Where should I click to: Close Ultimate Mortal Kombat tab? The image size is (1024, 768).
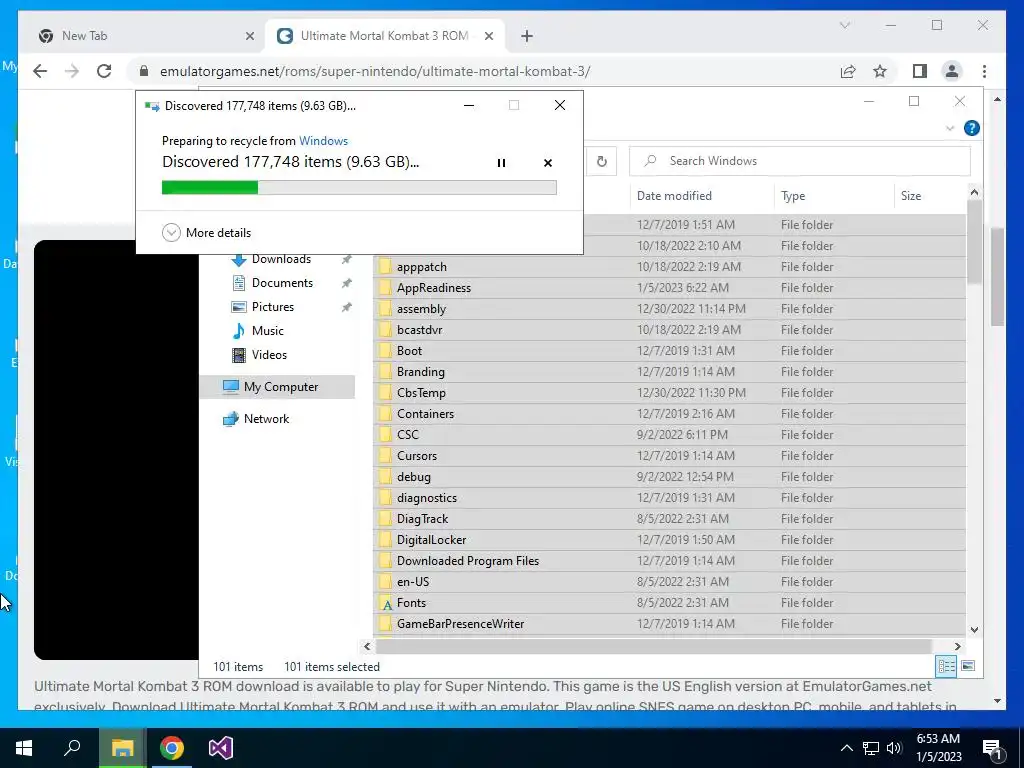point(488,37)
